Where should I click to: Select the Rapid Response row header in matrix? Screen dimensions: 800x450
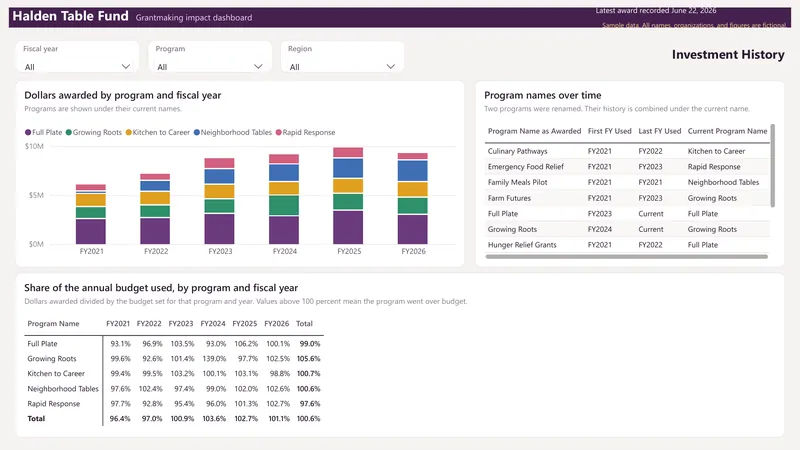pyautogui.click(x=54, y=404)
